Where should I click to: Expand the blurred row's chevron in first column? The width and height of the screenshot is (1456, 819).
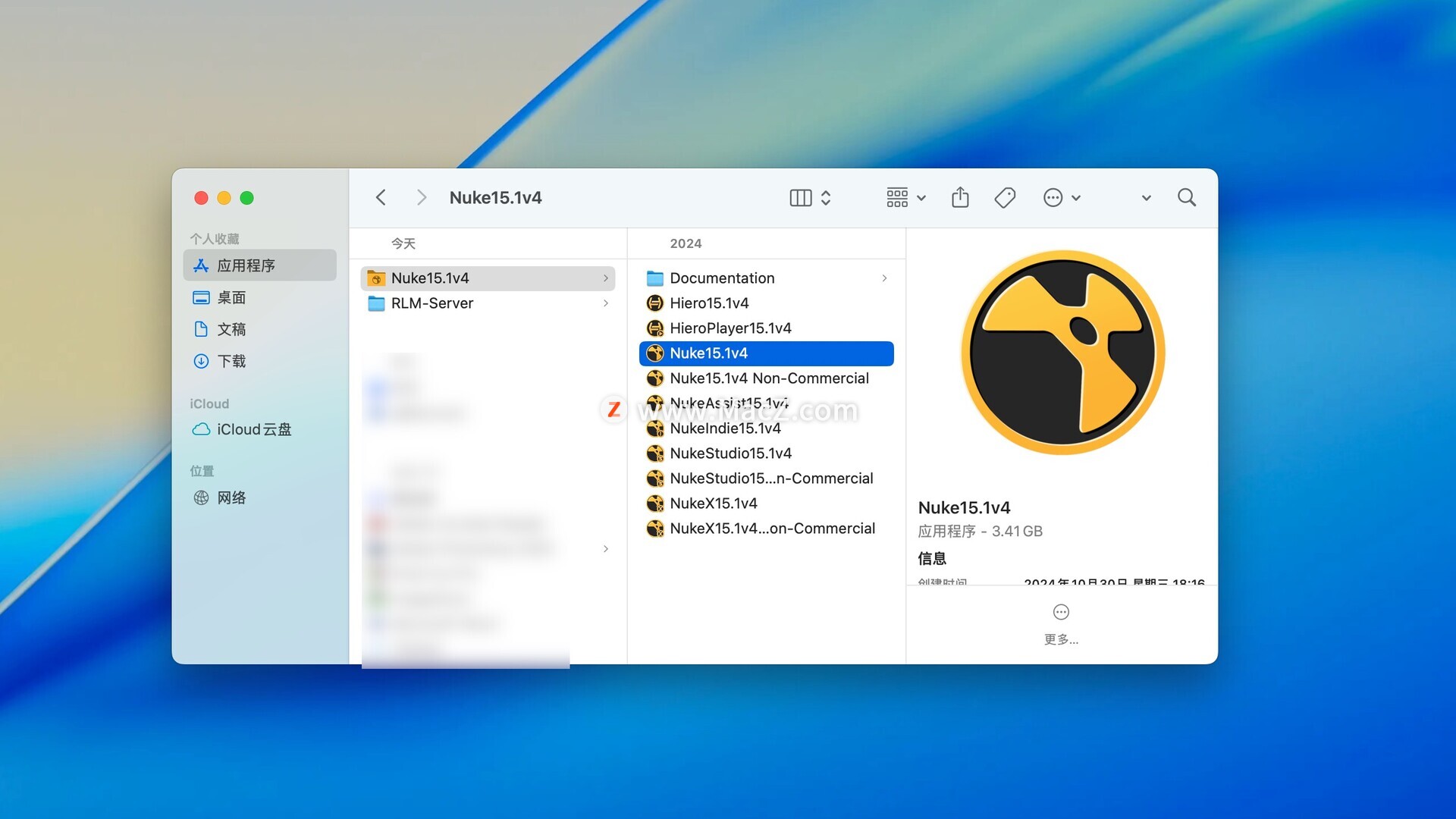click(x=605, y=549)
